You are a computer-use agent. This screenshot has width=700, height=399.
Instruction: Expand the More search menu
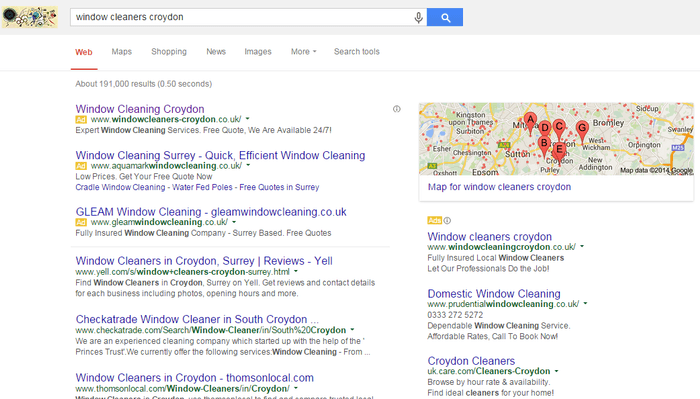click(304, 52)
